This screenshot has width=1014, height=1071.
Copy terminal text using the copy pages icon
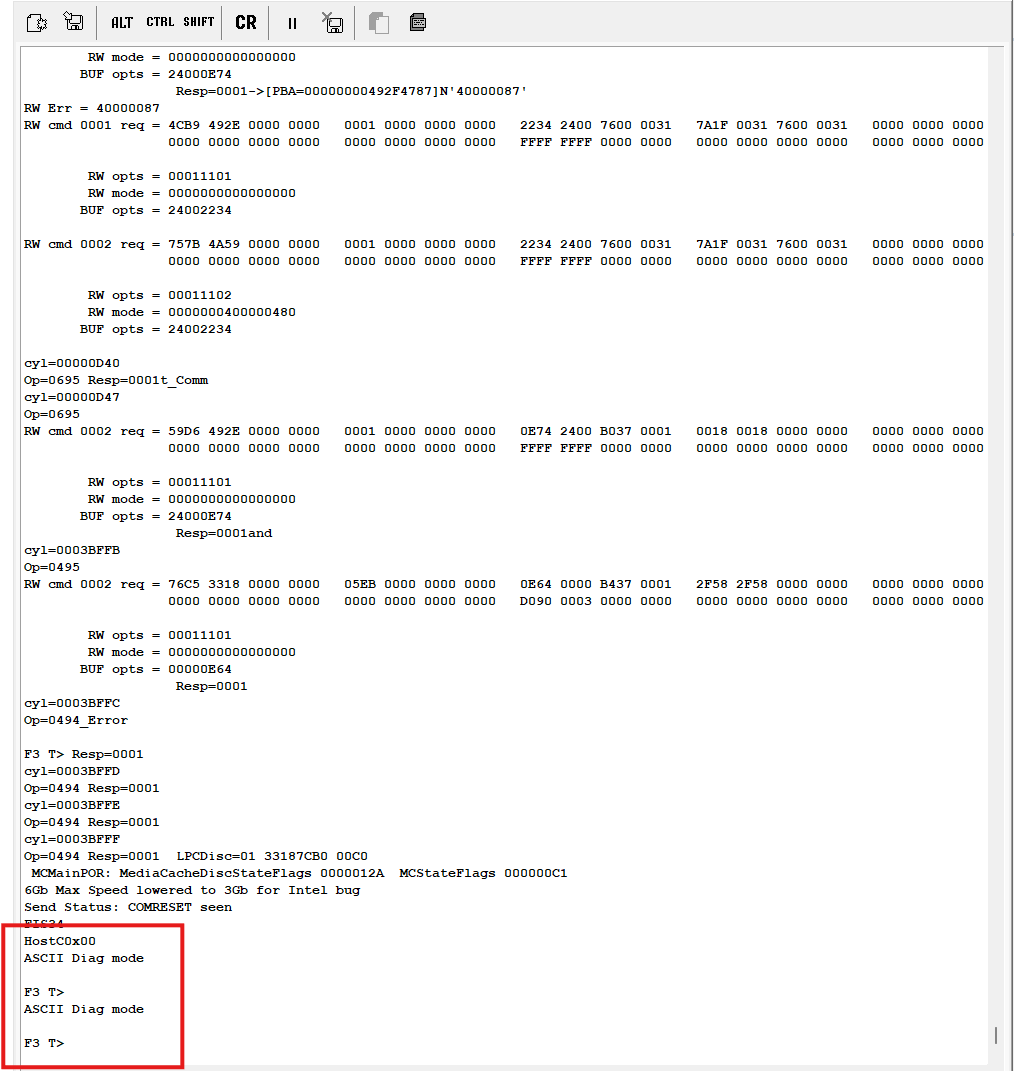coord(378,22)
